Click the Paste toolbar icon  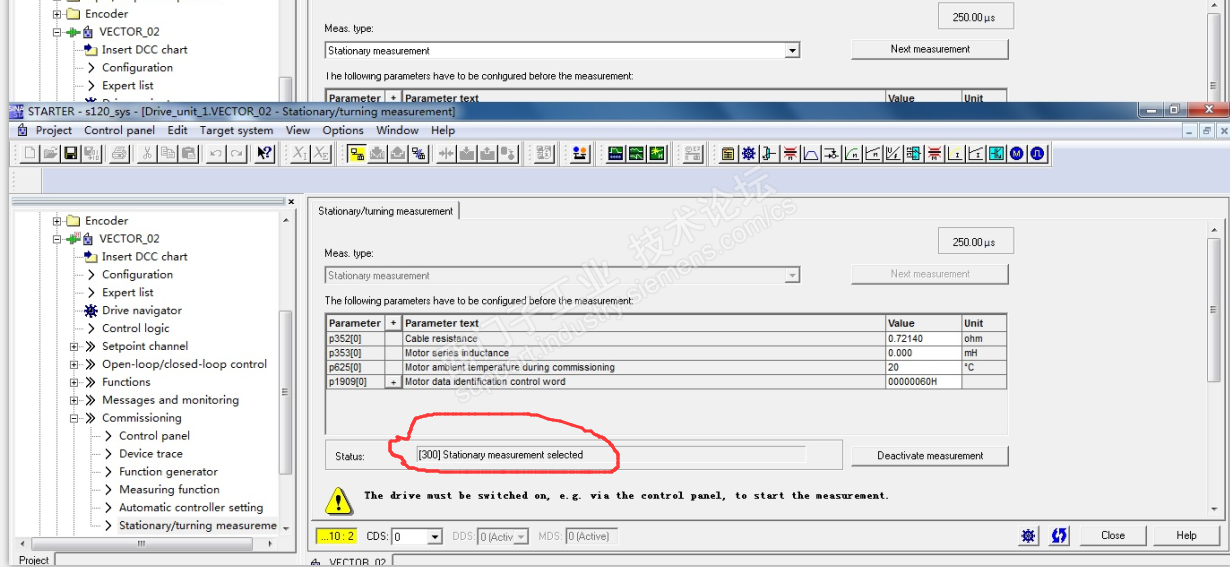[x=188, y=153]
